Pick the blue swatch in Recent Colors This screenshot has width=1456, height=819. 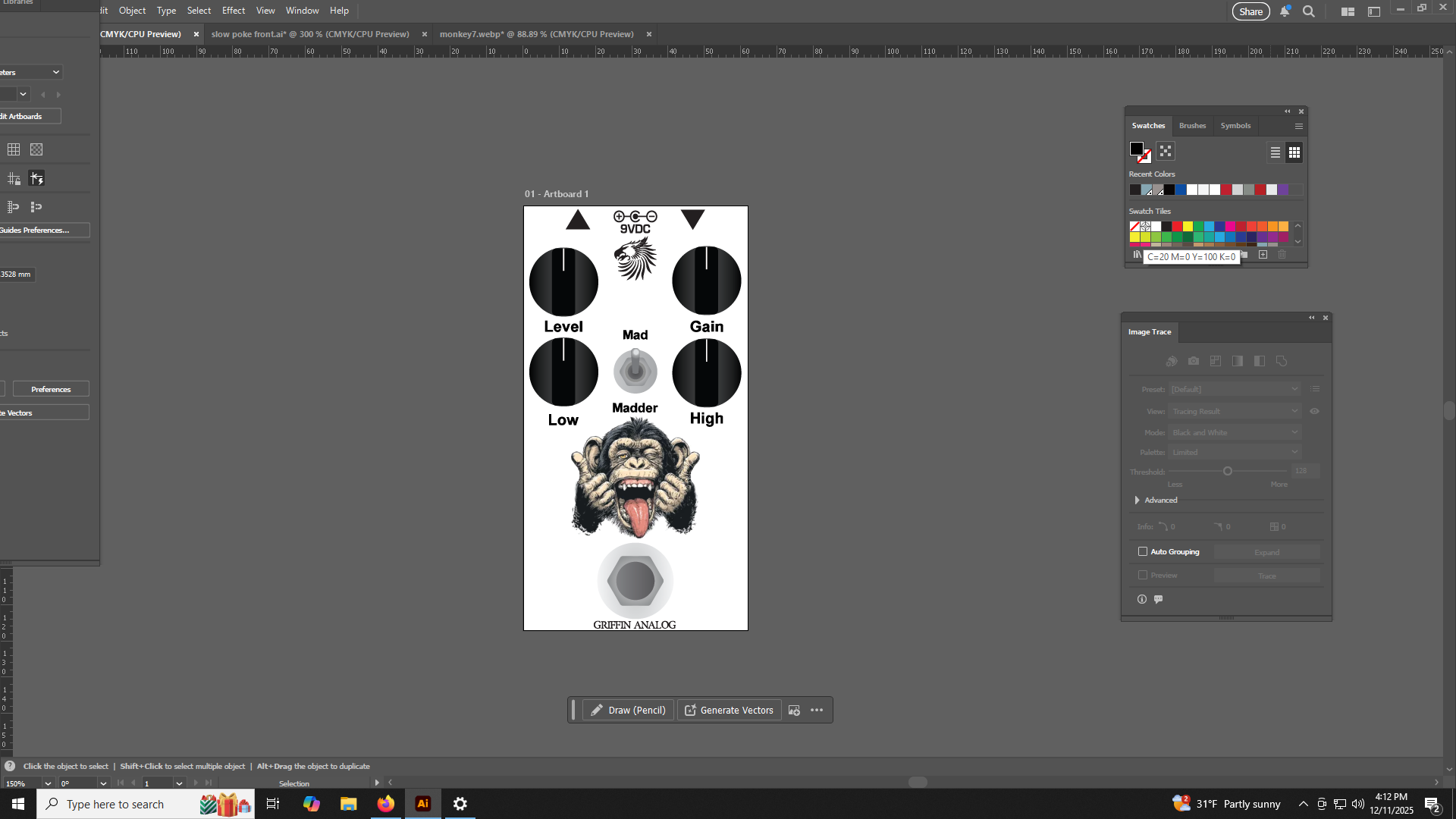[x=1181, y=190]
